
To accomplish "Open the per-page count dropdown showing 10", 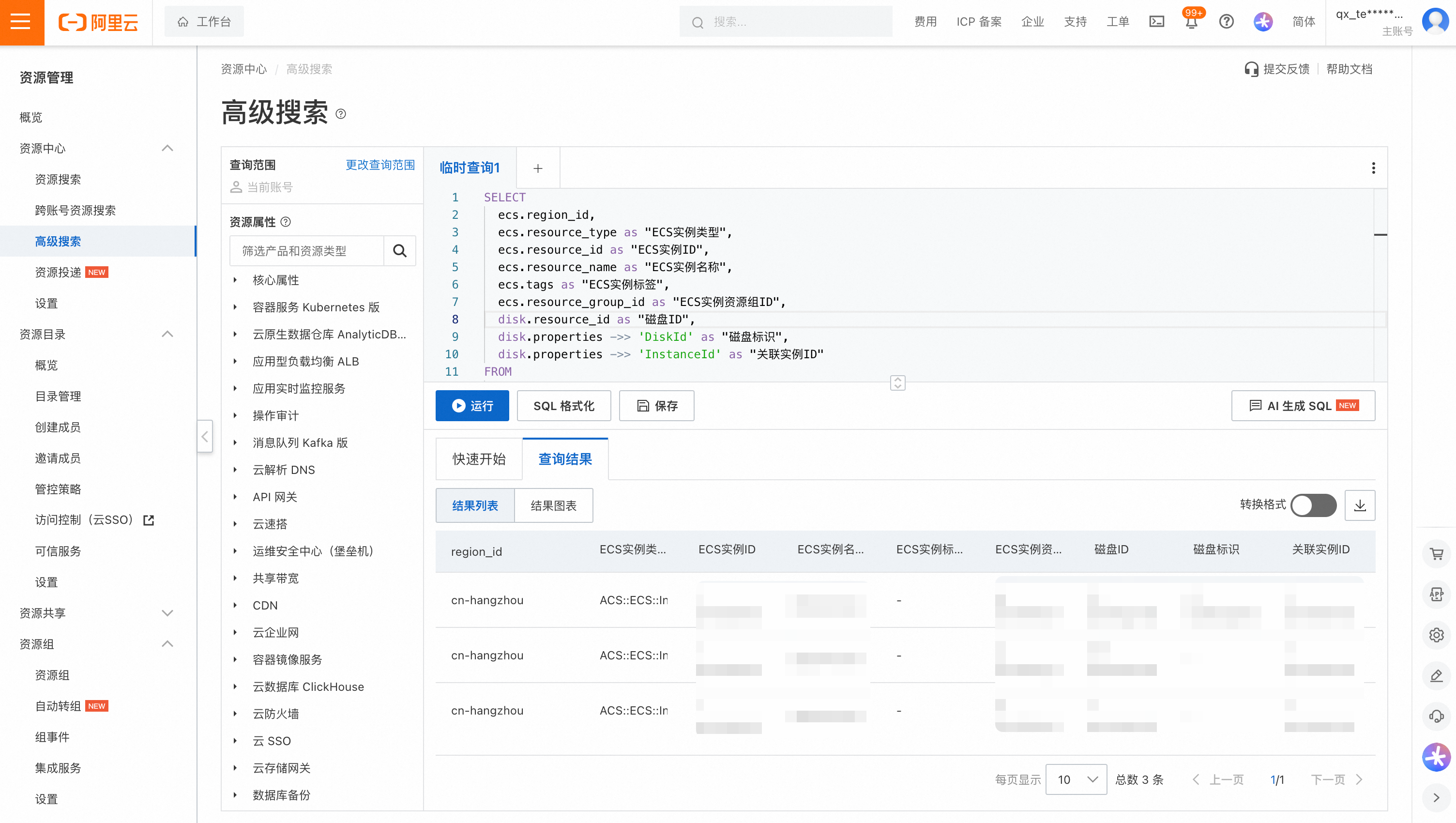I will (x=1076, y=779).
